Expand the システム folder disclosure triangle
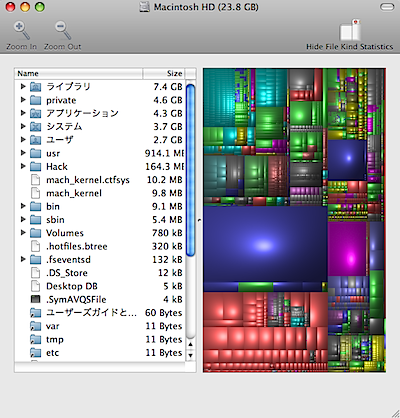Viewport: 400px width, 418px height. coord(23,126)
